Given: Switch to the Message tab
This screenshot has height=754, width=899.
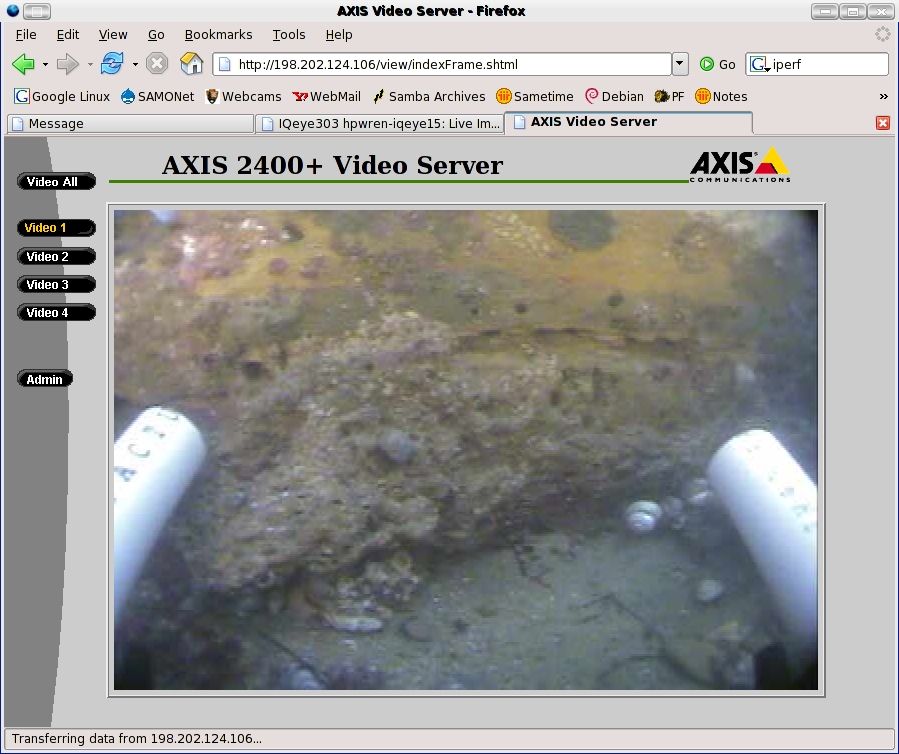Looking at the screenshot, I should [x=131, y=124].
